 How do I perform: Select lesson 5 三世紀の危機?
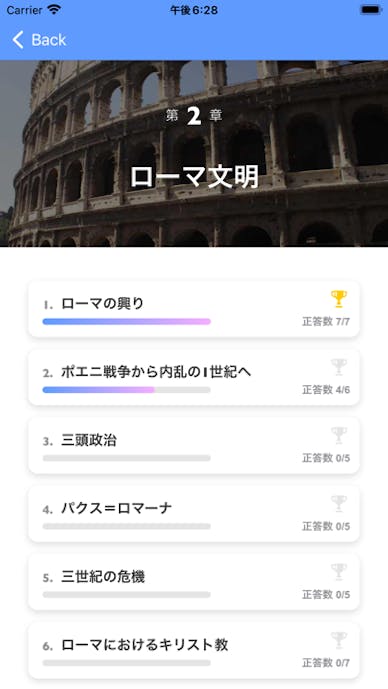194,582
